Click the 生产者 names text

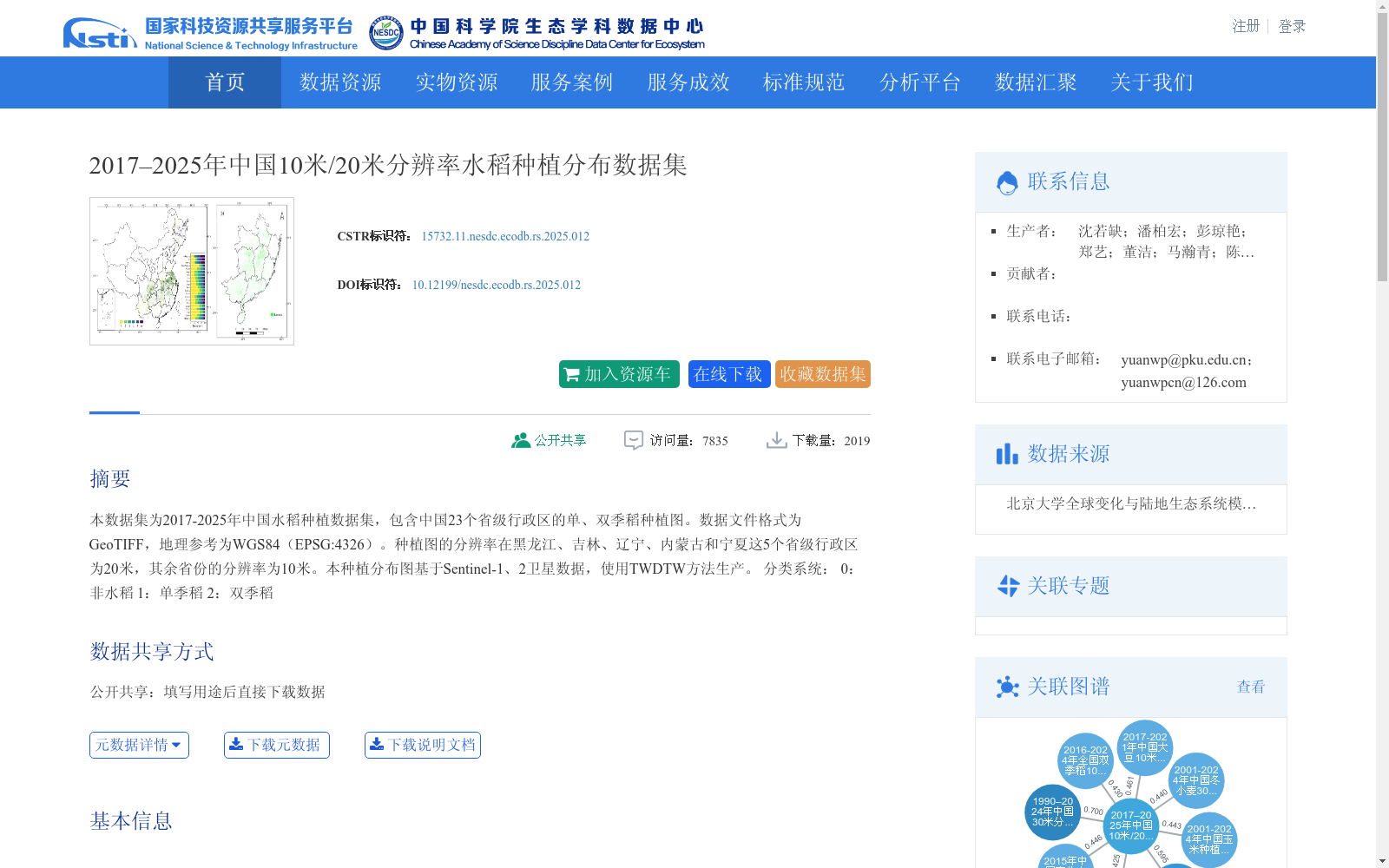point(1166,241)
